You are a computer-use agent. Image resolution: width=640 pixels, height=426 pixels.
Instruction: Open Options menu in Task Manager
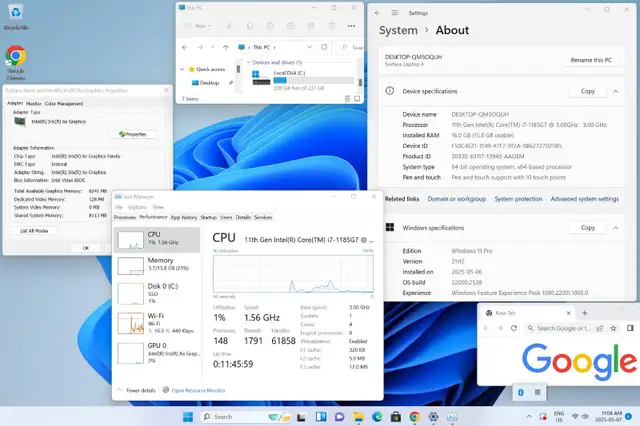(x=138, y=207)
